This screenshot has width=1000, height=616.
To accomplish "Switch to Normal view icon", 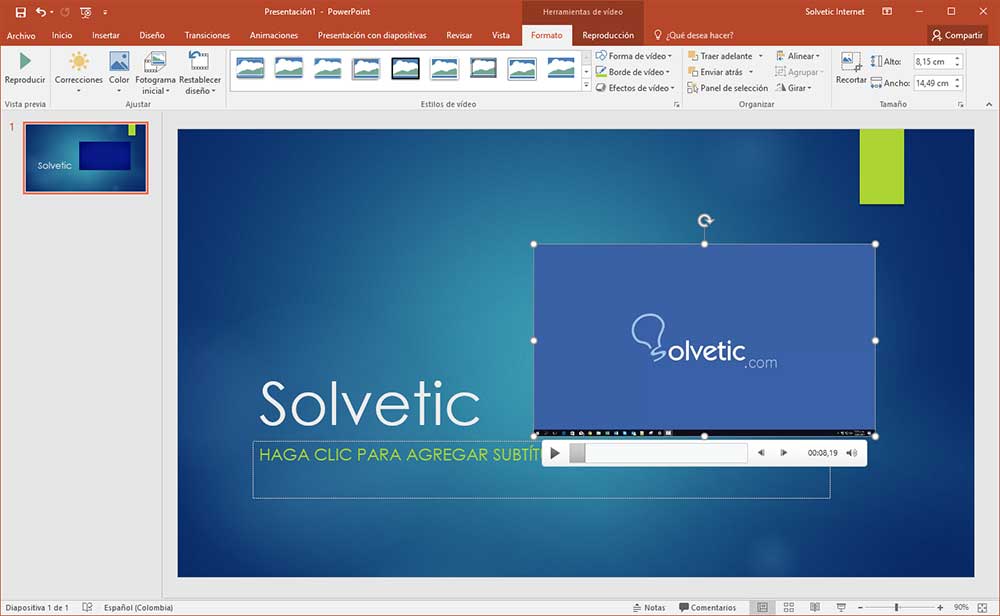I will pyautogui.click(x=762, y=608).
